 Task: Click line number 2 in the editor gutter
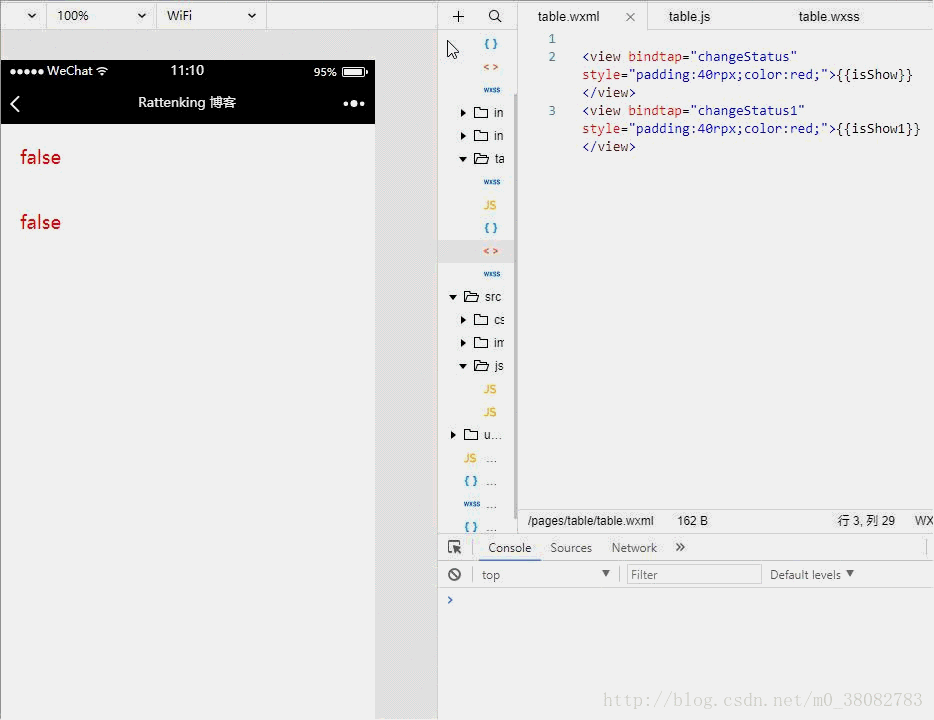[x=552, y=57]
